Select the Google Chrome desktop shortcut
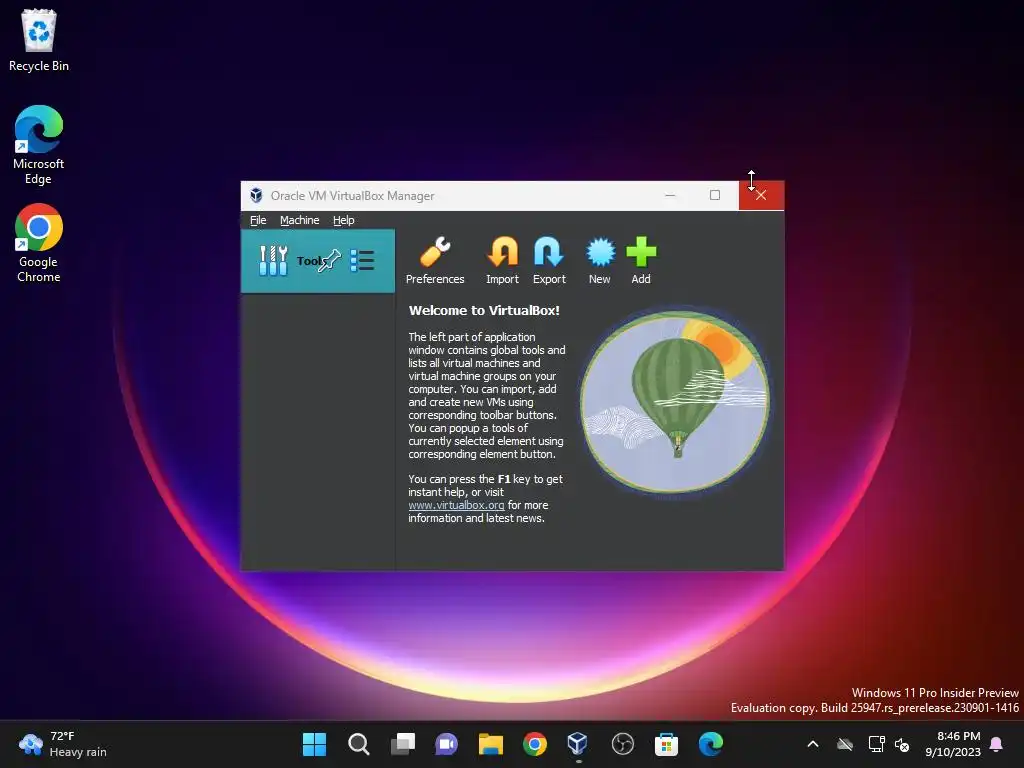The image size is (1024, 768). pyautogui.click(x=39, y=243)
